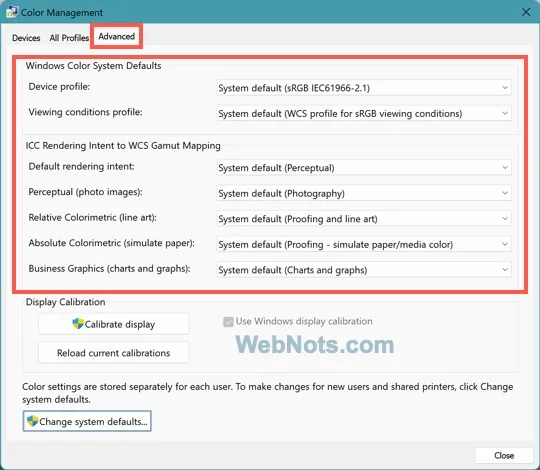Image resolution: width=540 pixels, height=470 pixels.
Task: Switch to the Devices tab
Action: click(x=26, y=38)
